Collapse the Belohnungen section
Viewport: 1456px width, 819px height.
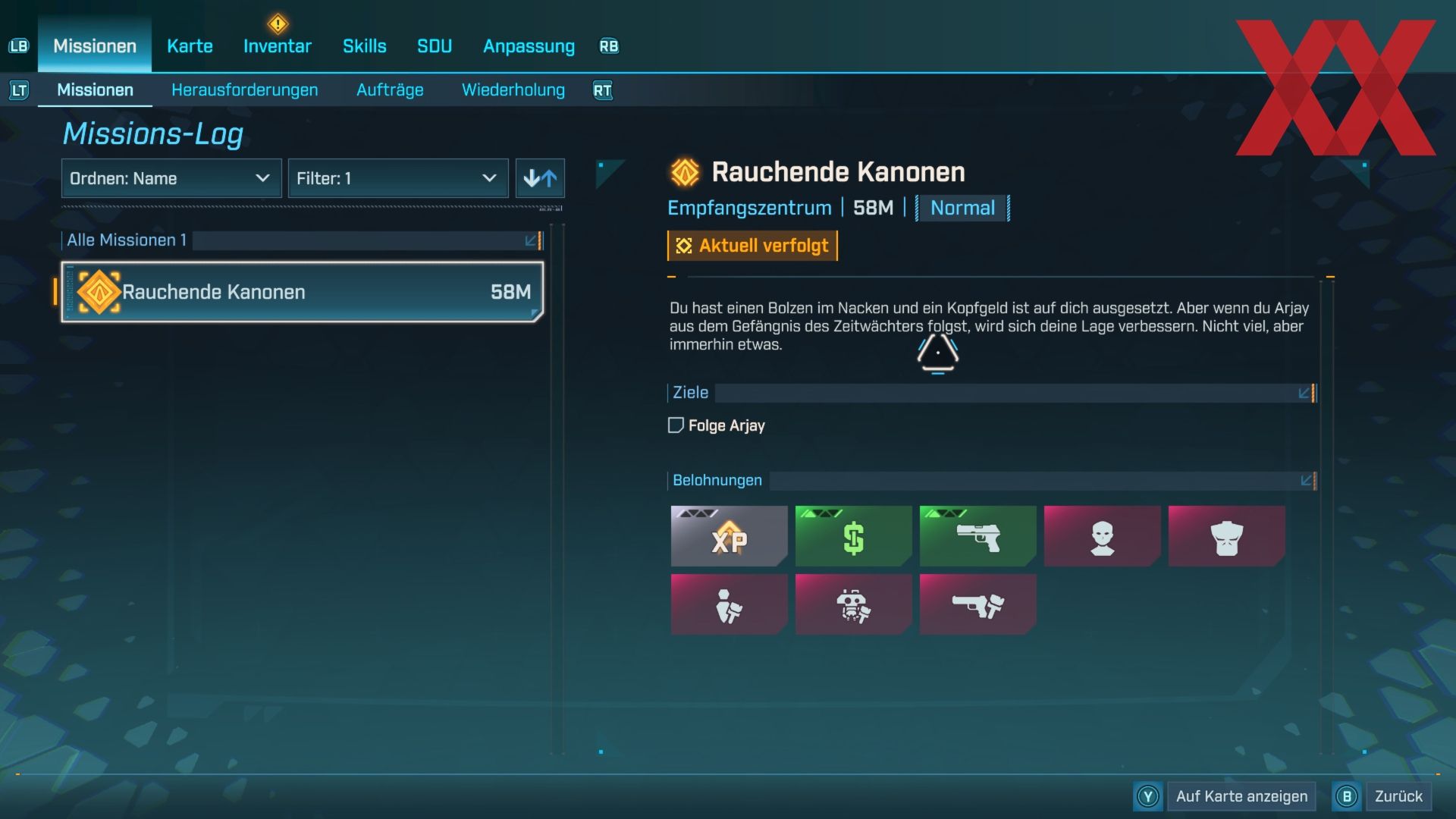click(x=1307, y=480)
